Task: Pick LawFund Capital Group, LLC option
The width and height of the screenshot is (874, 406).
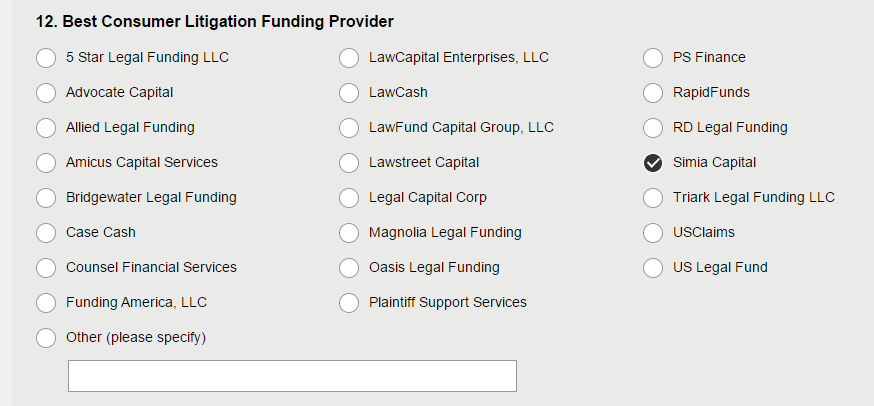Action: 349,128
